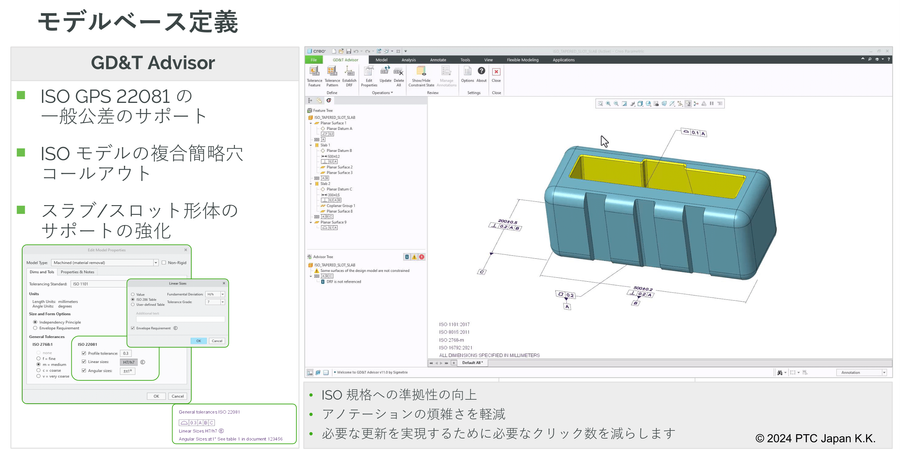Click the About help icon
Image resolution: width=900 pixels, height=450 pixels.
481,74
